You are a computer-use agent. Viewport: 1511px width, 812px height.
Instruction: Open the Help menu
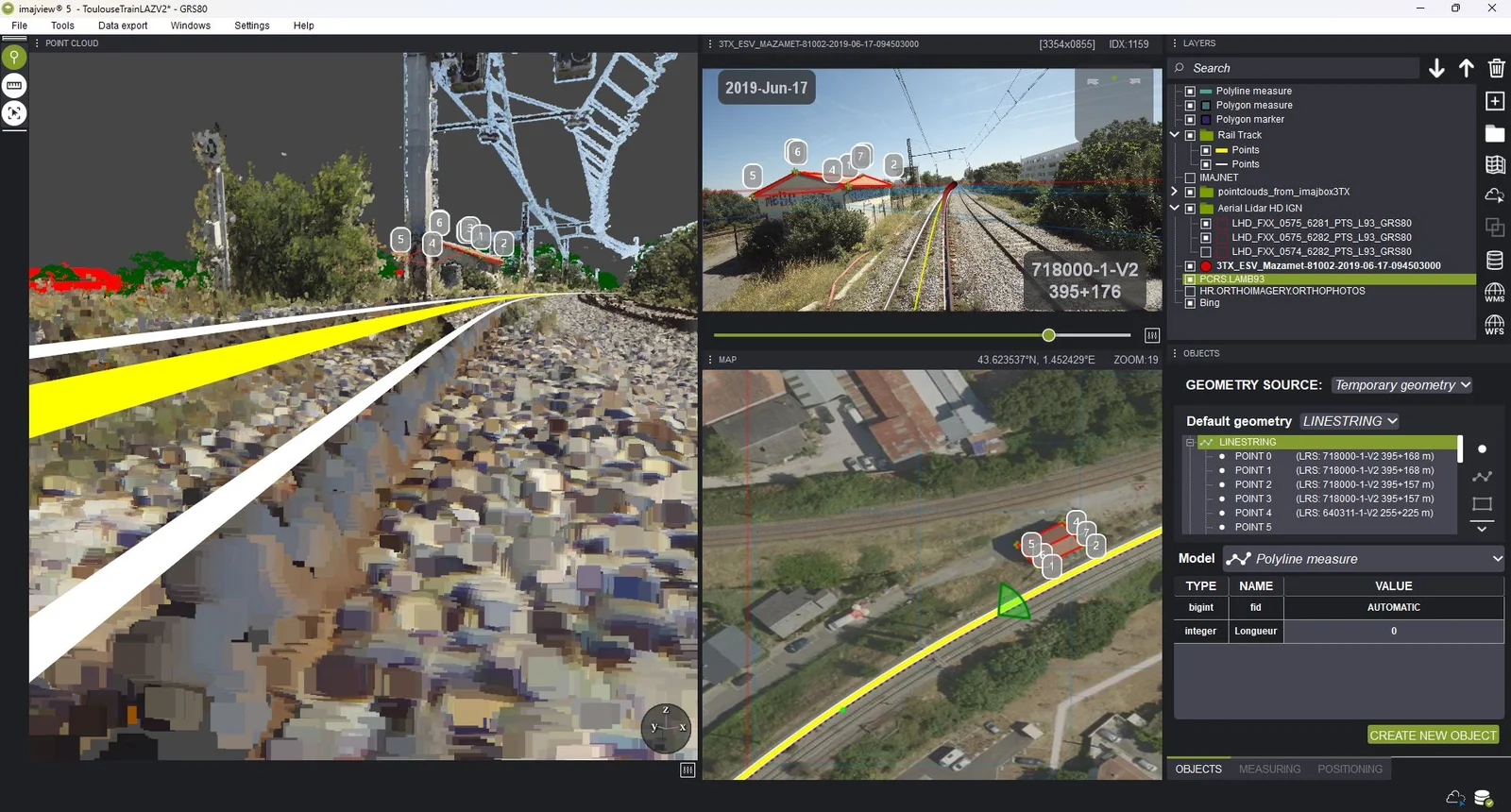click(304, 25)
